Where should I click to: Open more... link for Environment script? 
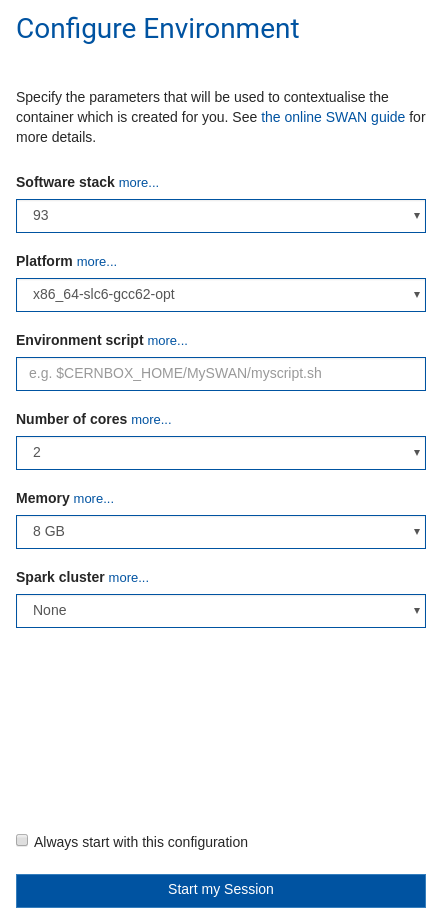pyautogui.click(x=167, y=341)
